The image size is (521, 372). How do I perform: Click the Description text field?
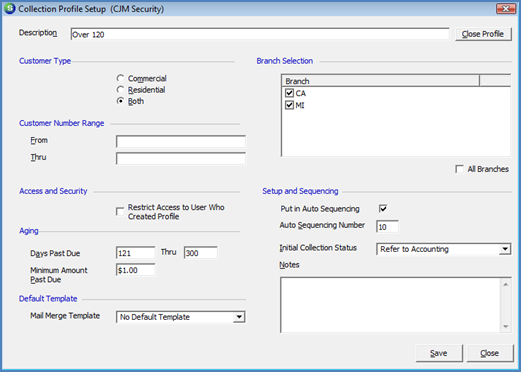click(260, 34)
